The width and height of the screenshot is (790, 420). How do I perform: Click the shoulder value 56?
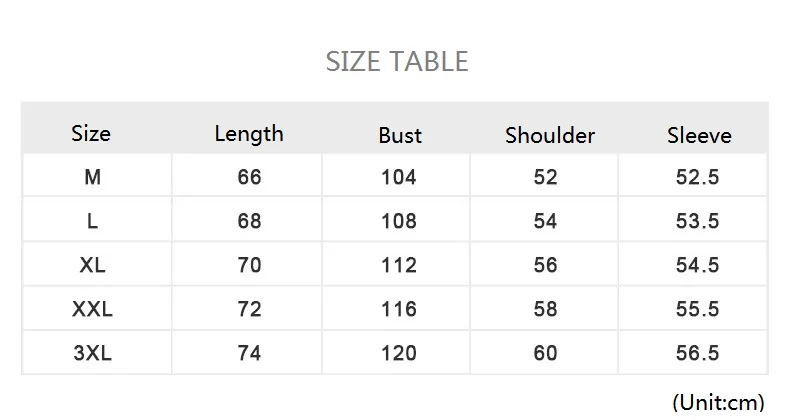click(x=545, y=265)
